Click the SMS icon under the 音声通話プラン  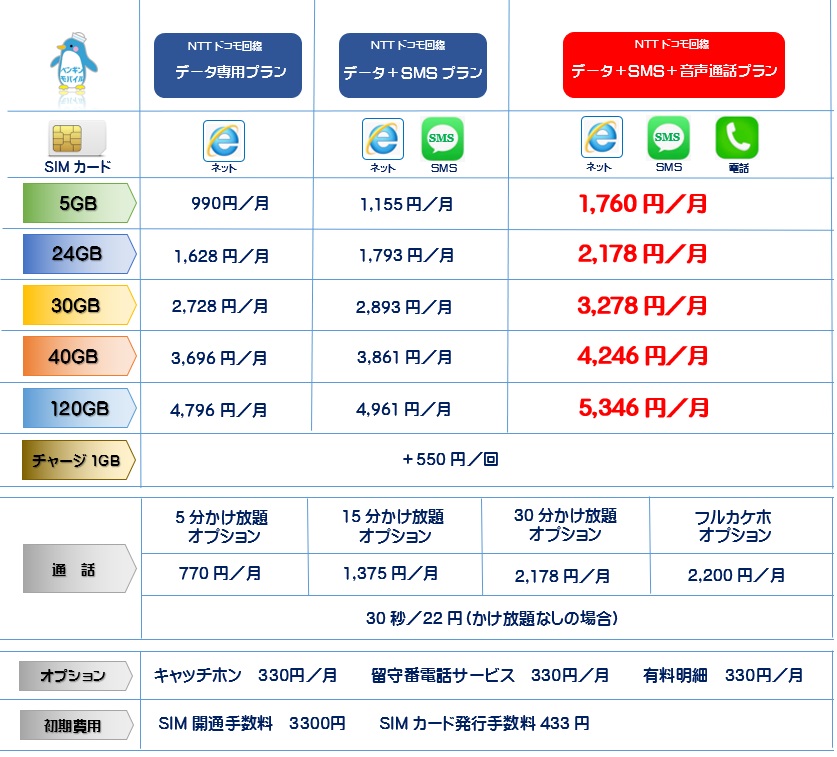668,137
